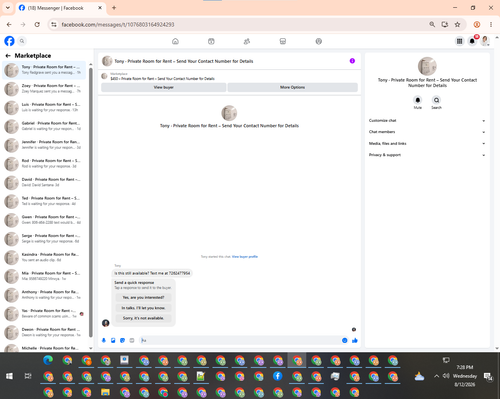
Task: Open Chrome tab search dropdown arrow
Action: point(8,8)
